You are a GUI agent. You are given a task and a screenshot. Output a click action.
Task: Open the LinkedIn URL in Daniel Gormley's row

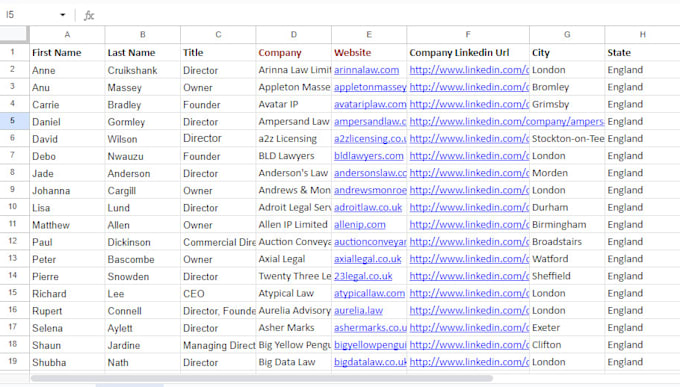pyautogui.click(x=507, y=121)
